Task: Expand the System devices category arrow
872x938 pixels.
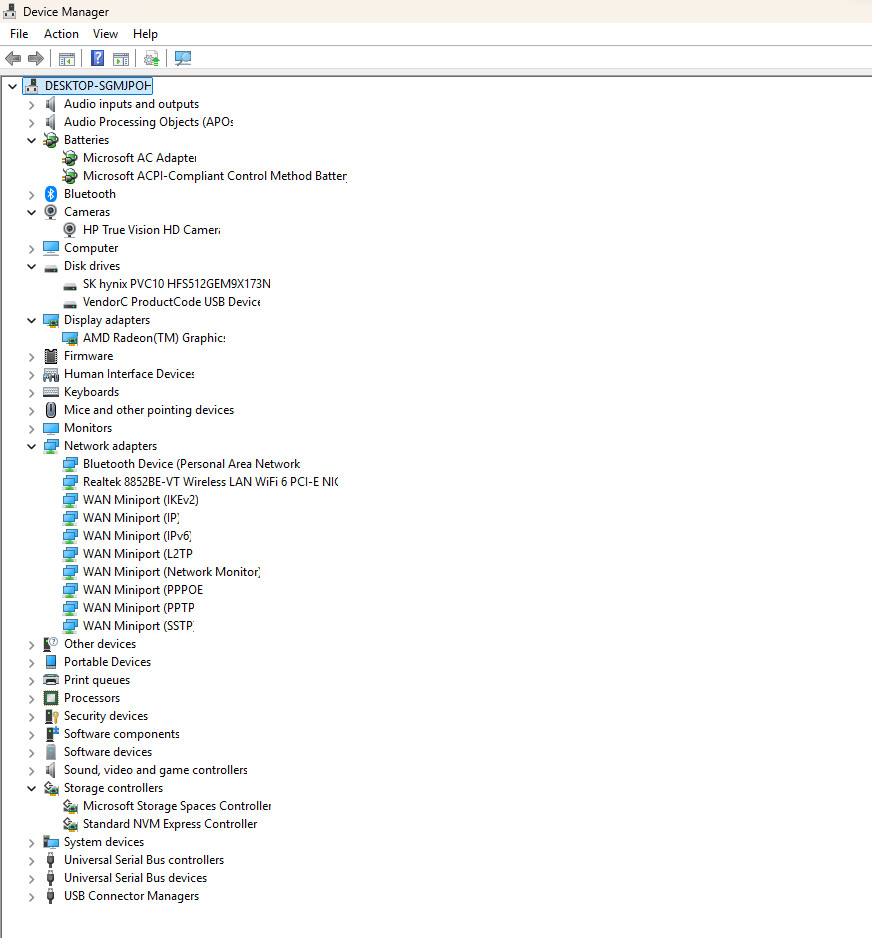Action: [x=32, y=843]
